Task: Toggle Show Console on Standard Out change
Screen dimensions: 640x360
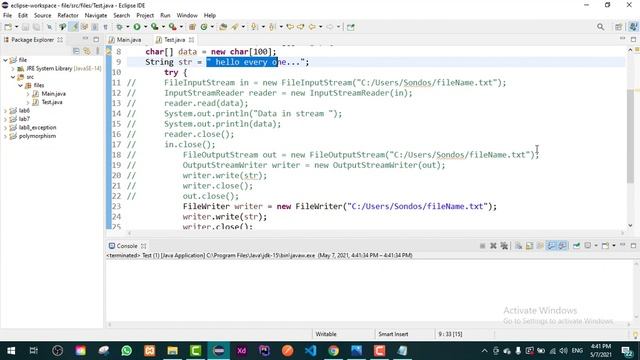Action: click(551, 246)
